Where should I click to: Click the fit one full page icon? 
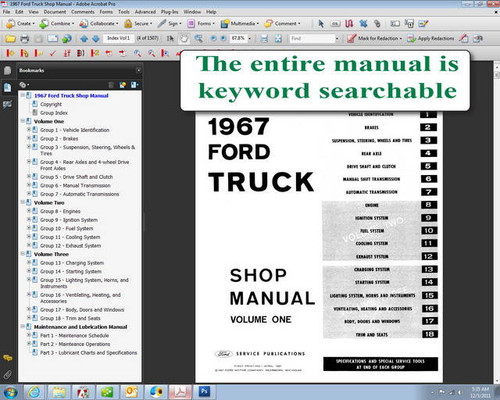[x=278, y=39]
